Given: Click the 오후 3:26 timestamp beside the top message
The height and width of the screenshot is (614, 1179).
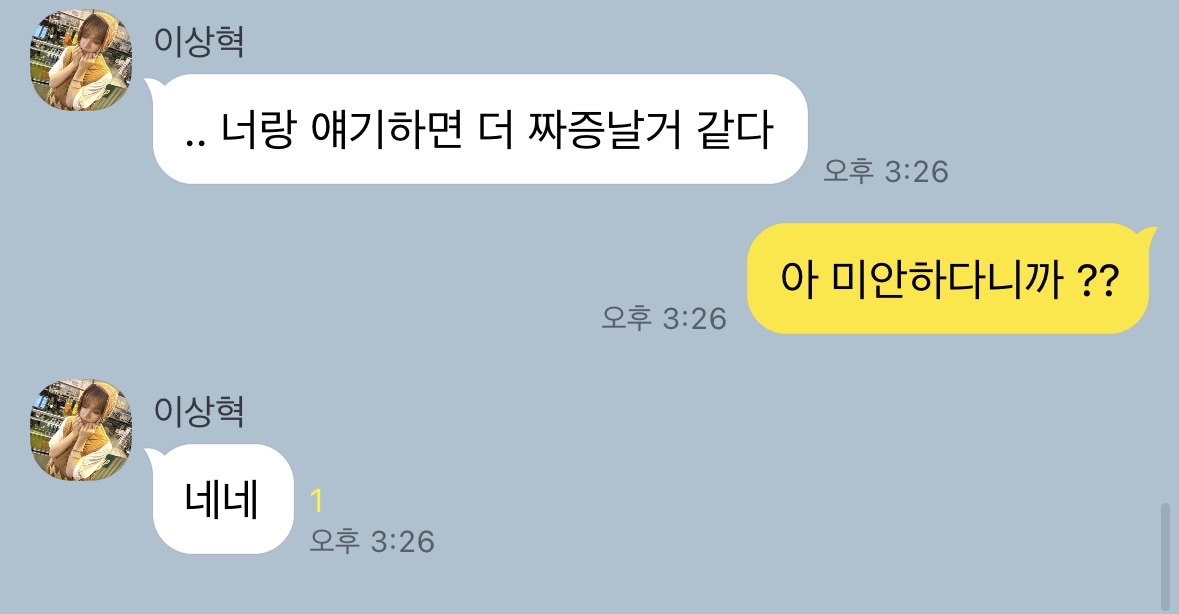Looking at the screenshot, I should point(886,171).
